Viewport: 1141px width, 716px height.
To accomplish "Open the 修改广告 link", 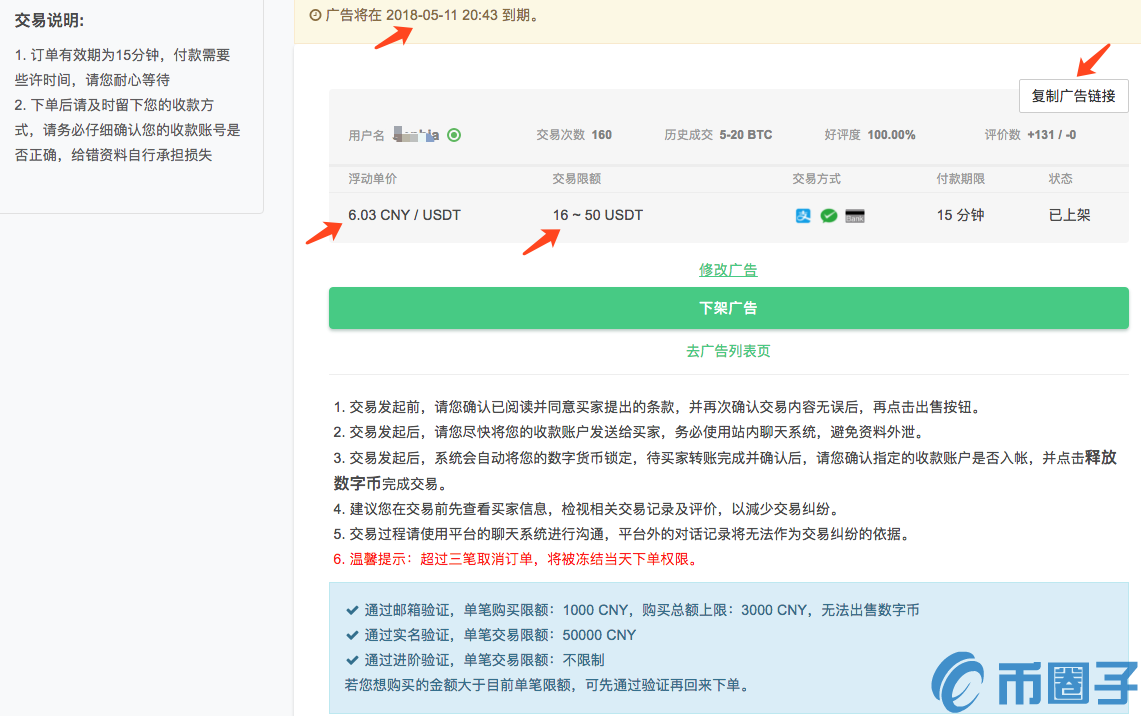I will [728, 270].
